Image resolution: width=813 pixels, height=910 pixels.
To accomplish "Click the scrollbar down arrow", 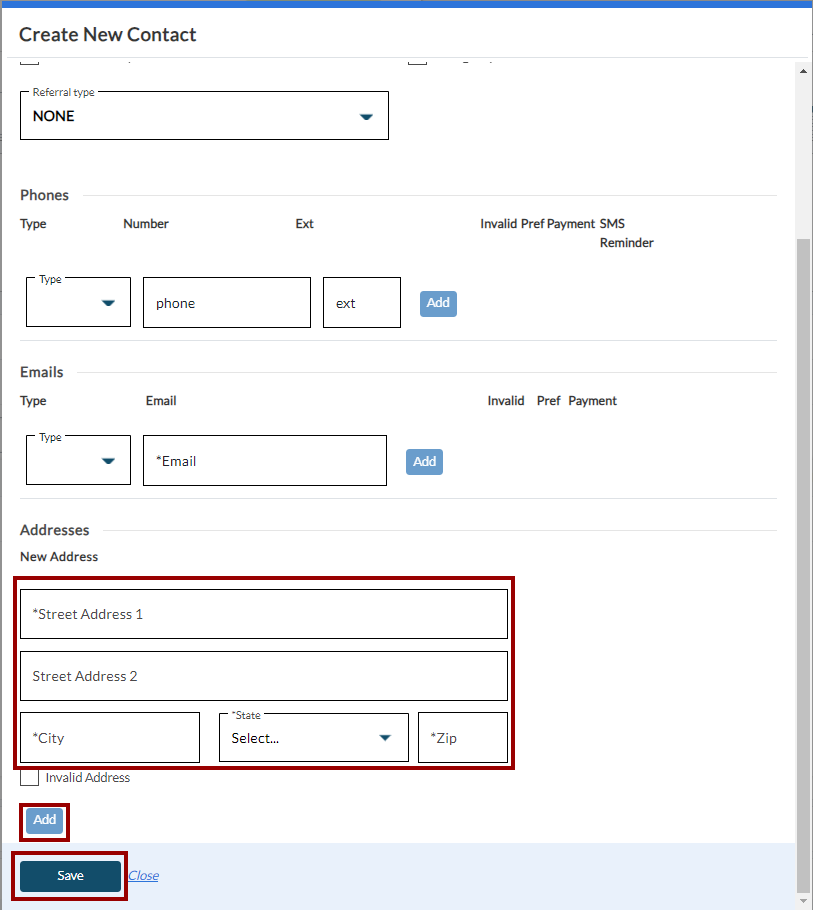I will click(x=804, y=900).
